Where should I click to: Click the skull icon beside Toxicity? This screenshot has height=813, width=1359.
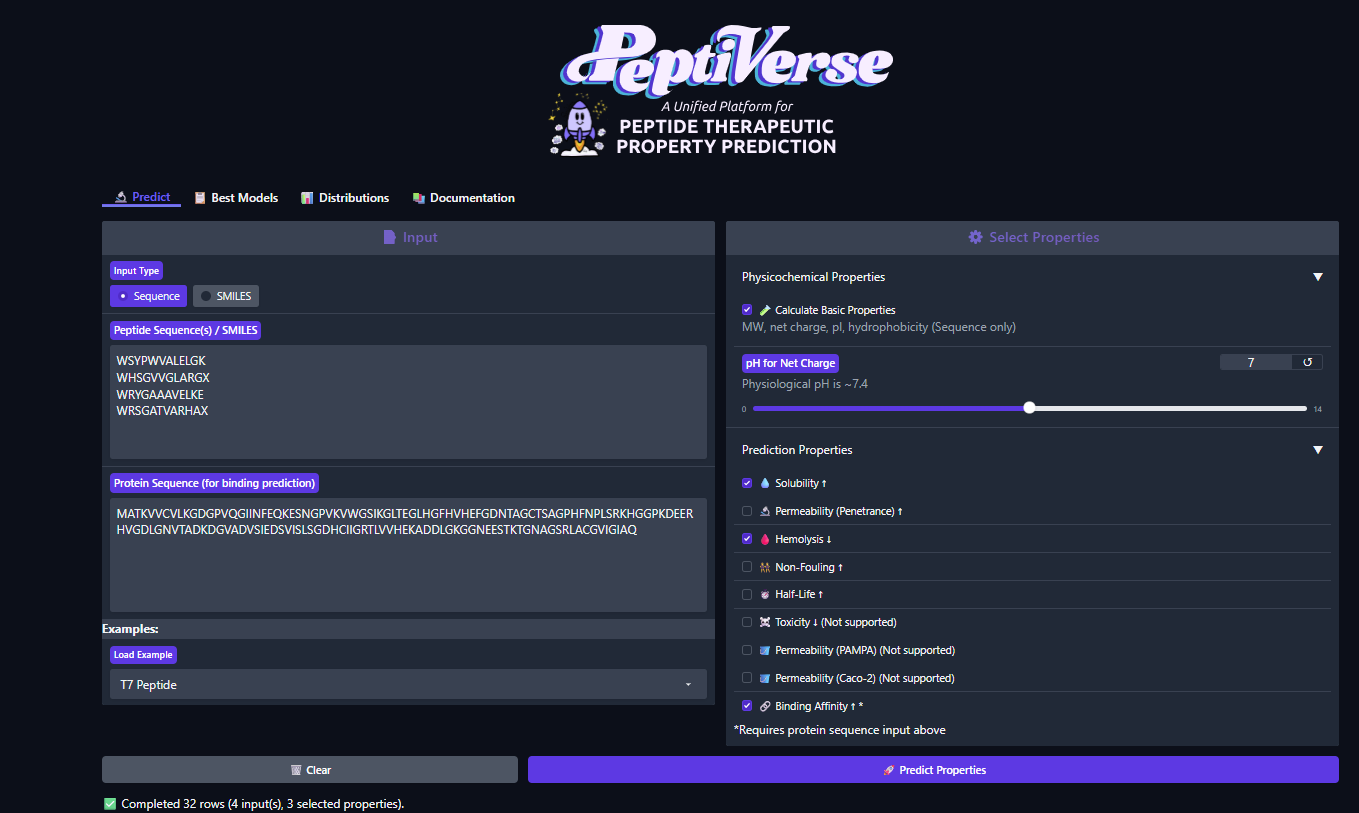765,622
